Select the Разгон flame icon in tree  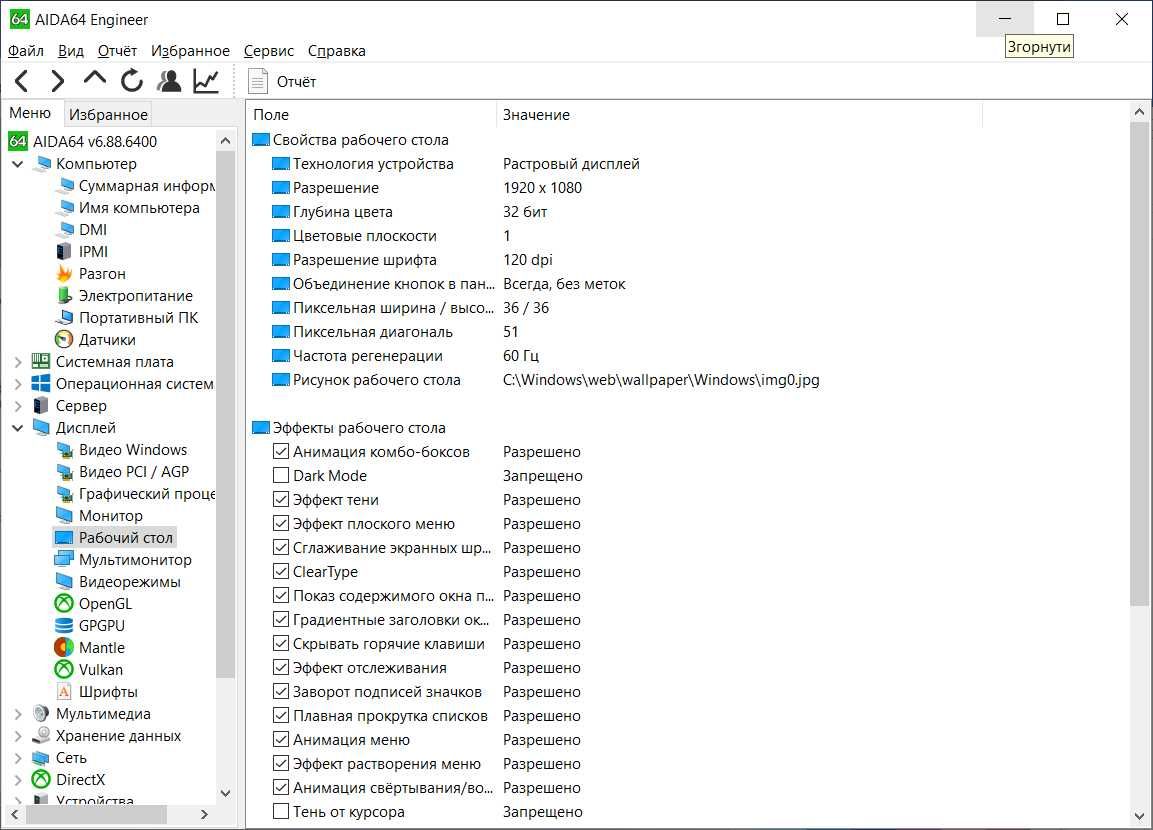coord(65,273)
